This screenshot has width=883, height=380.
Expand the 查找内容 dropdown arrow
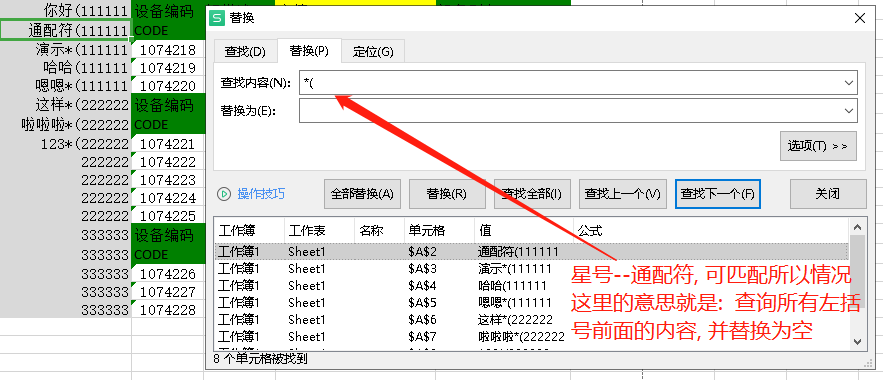pos(849,83)
